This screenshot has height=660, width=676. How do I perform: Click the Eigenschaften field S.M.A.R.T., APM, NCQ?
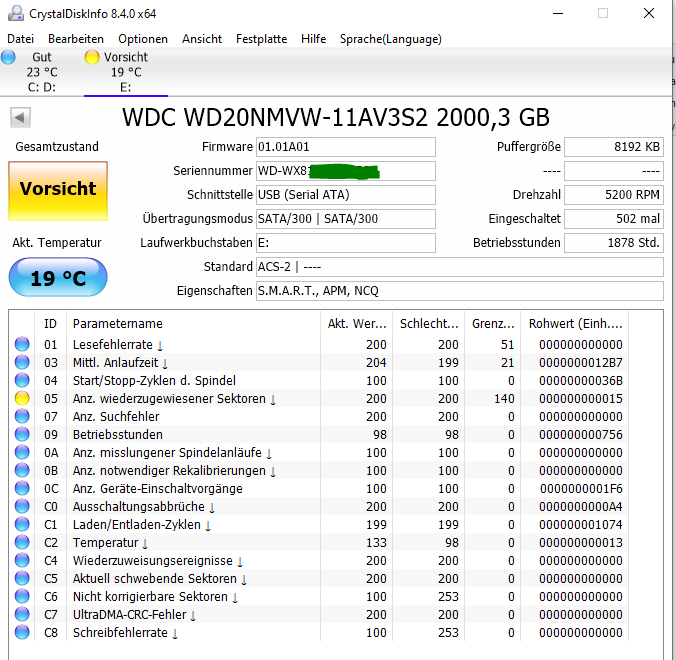(460, 291)
